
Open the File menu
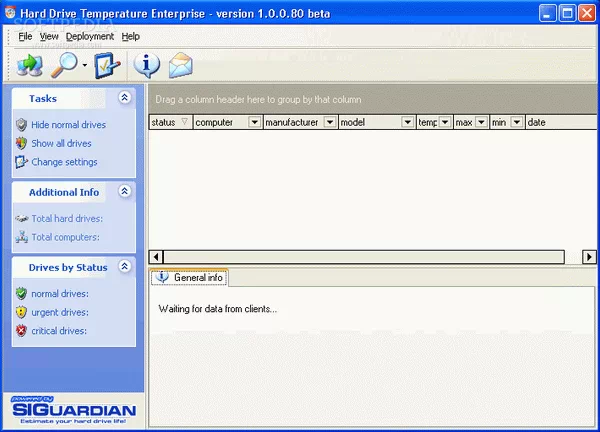pos(25,36)
